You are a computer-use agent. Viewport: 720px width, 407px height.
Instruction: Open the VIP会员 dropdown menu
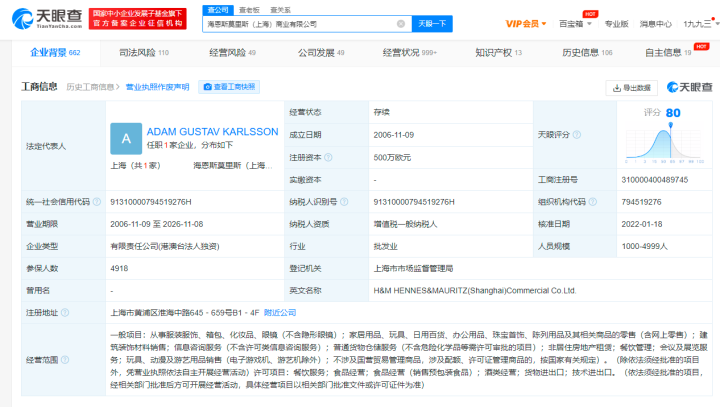pos(526,24)
